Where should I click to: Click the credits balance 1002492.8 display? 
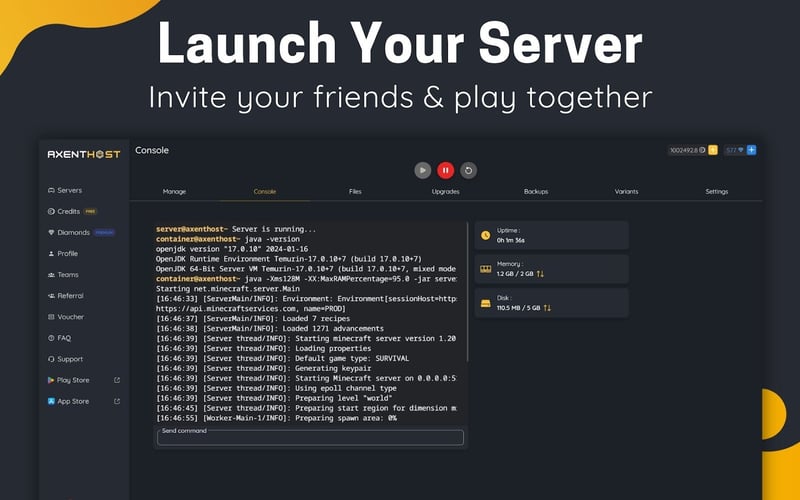pyautogui.click(x=687, y=150)
